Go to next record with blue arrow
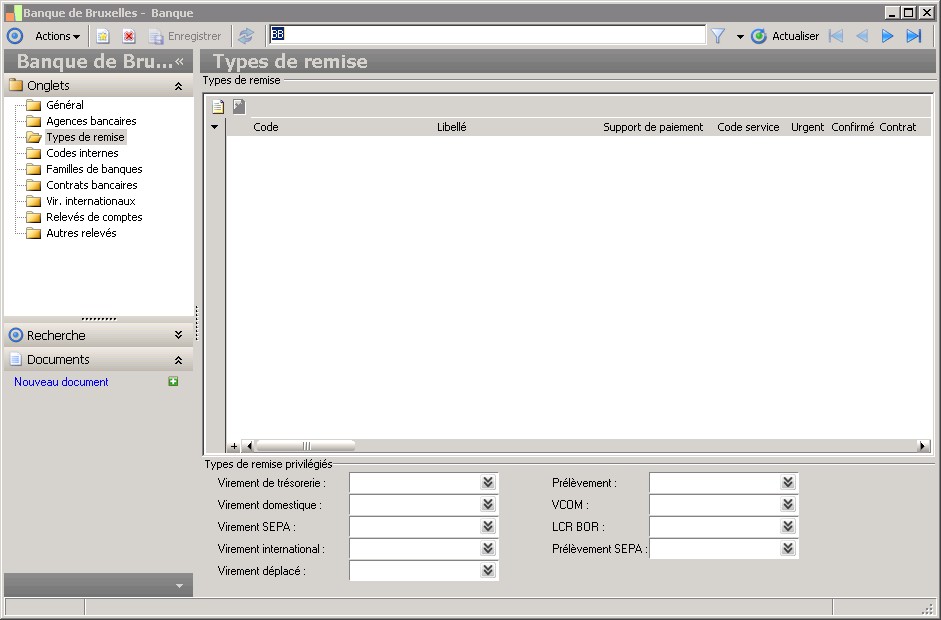The image size is (941, 620). coord(887,36)
